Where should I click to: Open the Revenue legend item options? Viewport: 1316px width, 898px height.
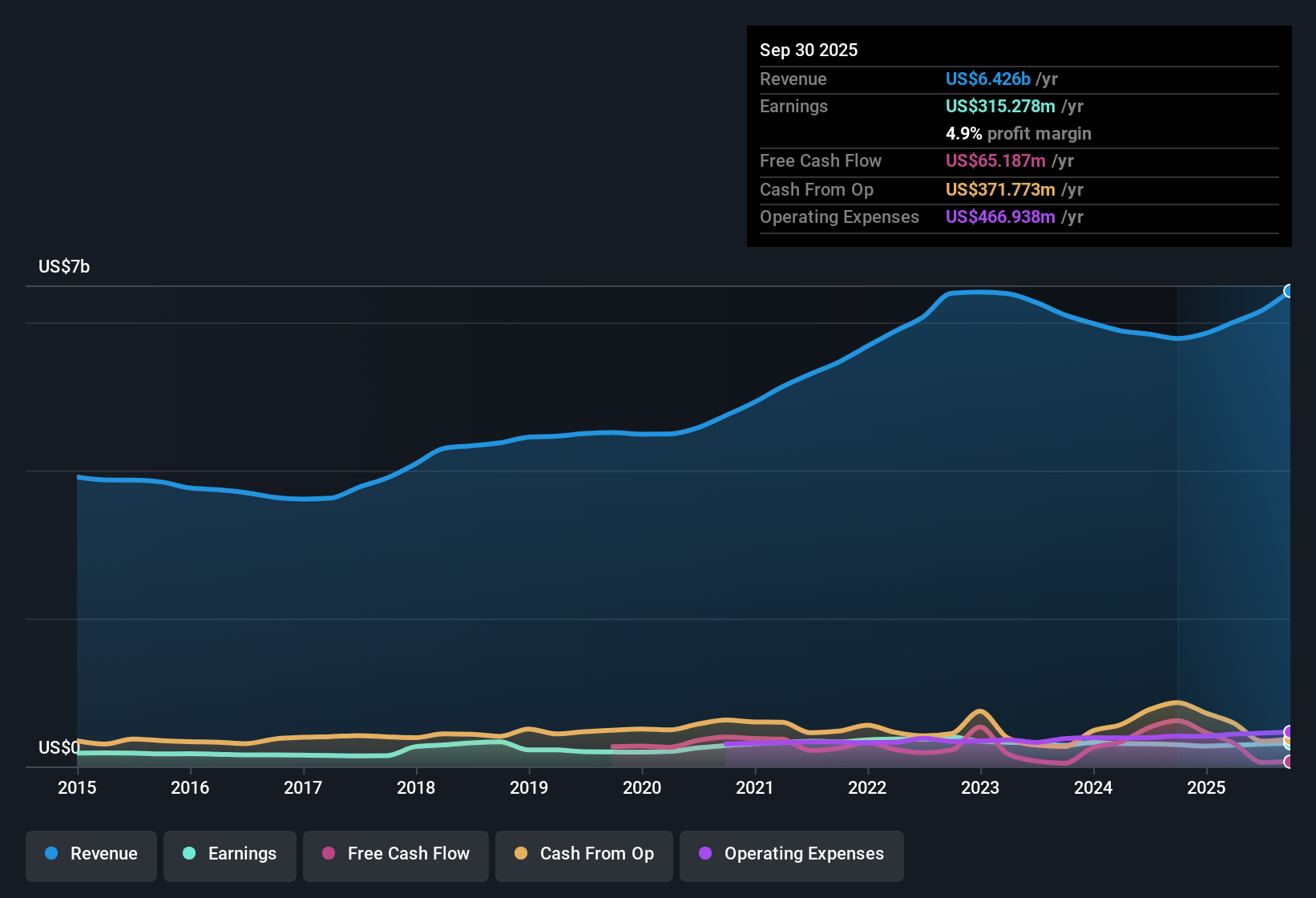point(91,854)
